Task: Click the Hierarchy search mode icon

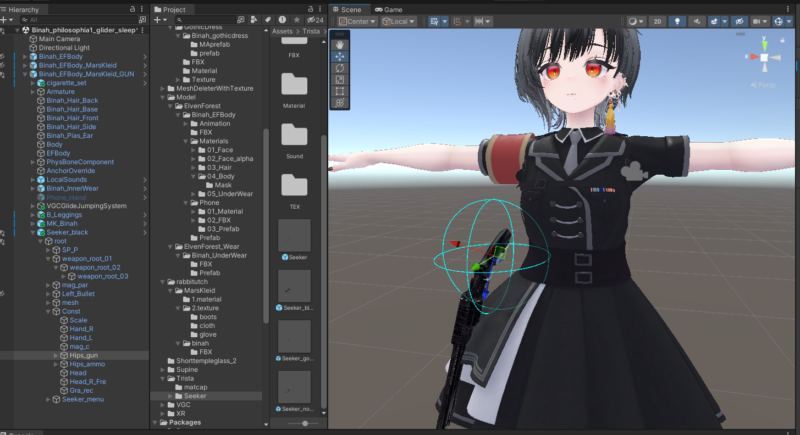Action: pos(142,20)
